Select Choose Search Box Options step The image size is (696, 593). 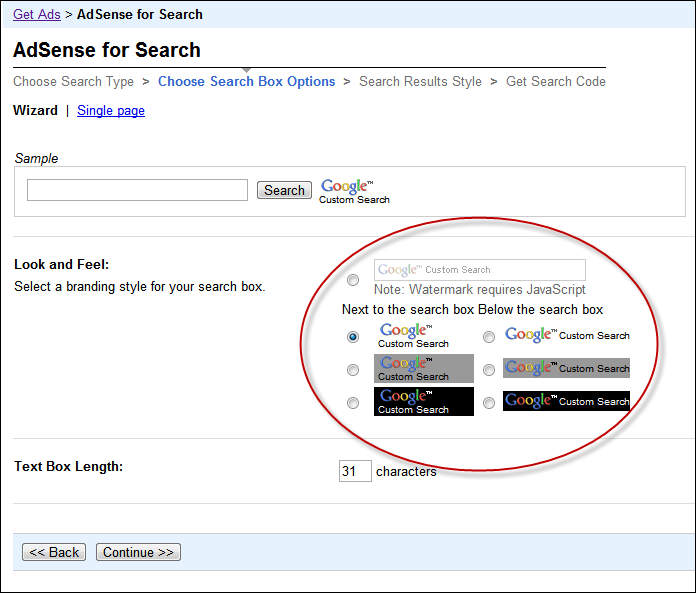(246, 81)
